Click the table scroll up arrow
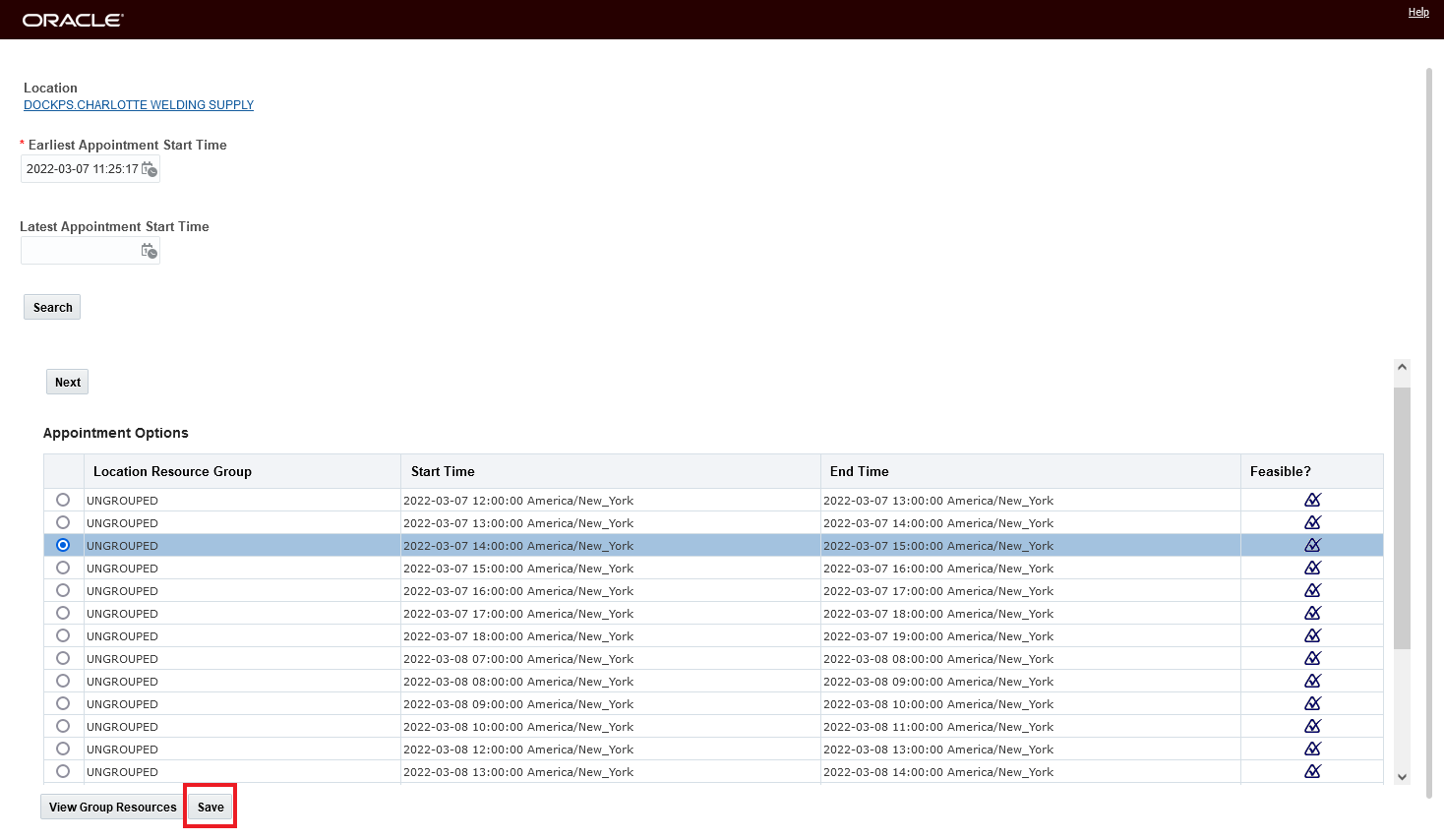The image size is (1444, 840). [1402, 367]
